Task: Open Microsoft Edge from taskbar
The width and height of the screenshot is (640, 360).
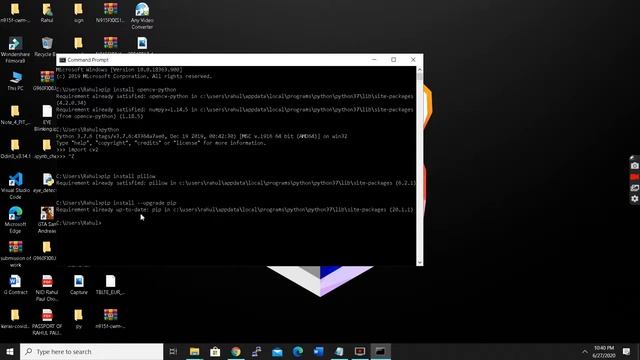Action: [298, 351]
